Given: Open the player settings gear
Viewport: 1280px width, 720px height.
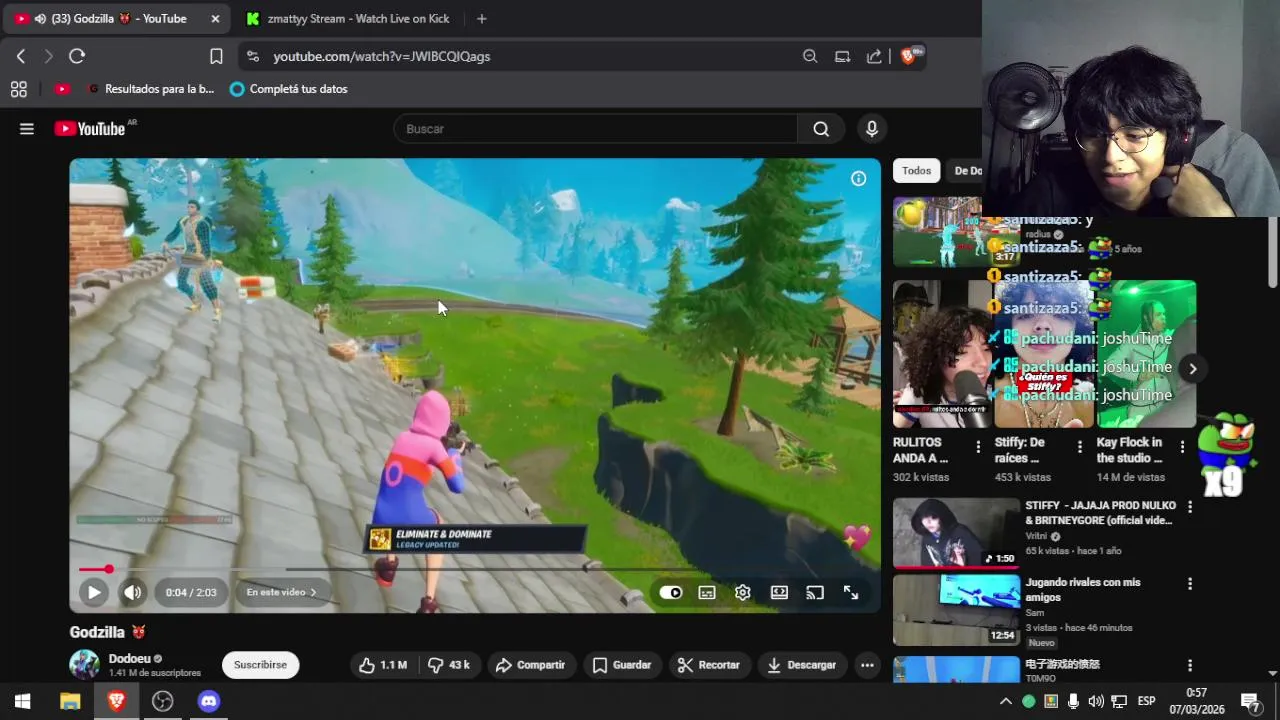Looking at the screenshot, I should click(743, 592).
